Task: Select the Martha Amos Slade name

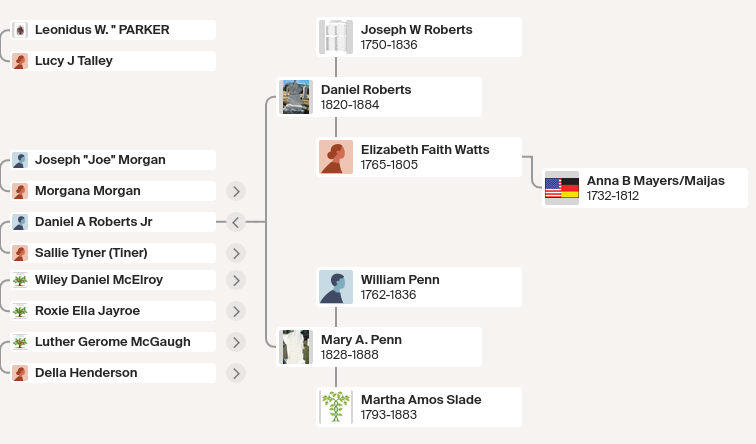Action: (x=421, y=400)
